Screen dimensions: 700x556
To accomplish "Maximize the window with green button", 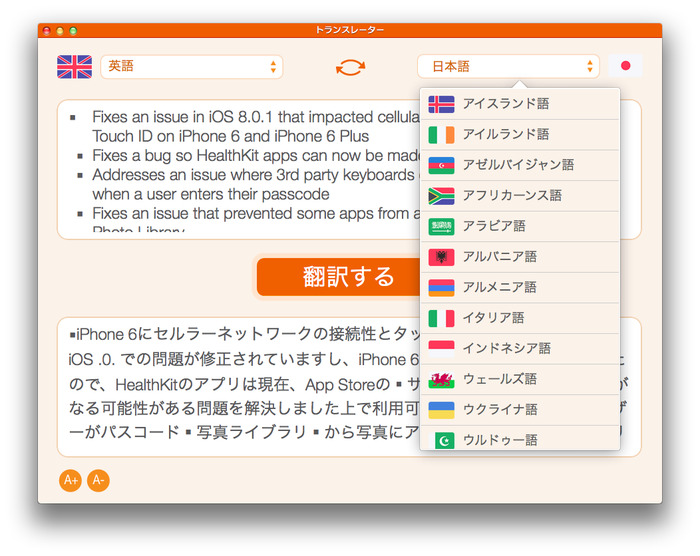I will tap(73, 30).
